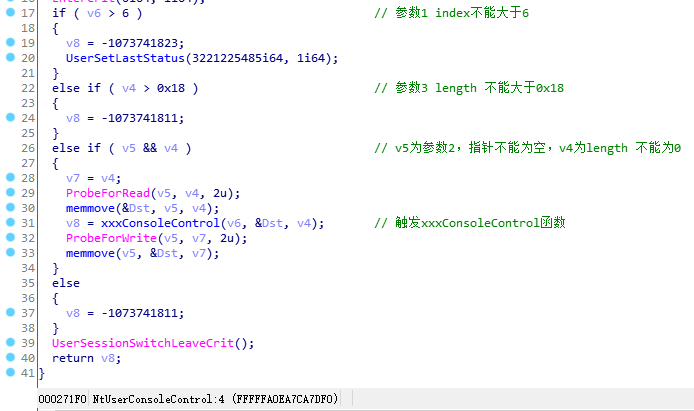Click the breakpoint dot beside line 39
Viewport: 694px width, 411px height.
[11, 342]
